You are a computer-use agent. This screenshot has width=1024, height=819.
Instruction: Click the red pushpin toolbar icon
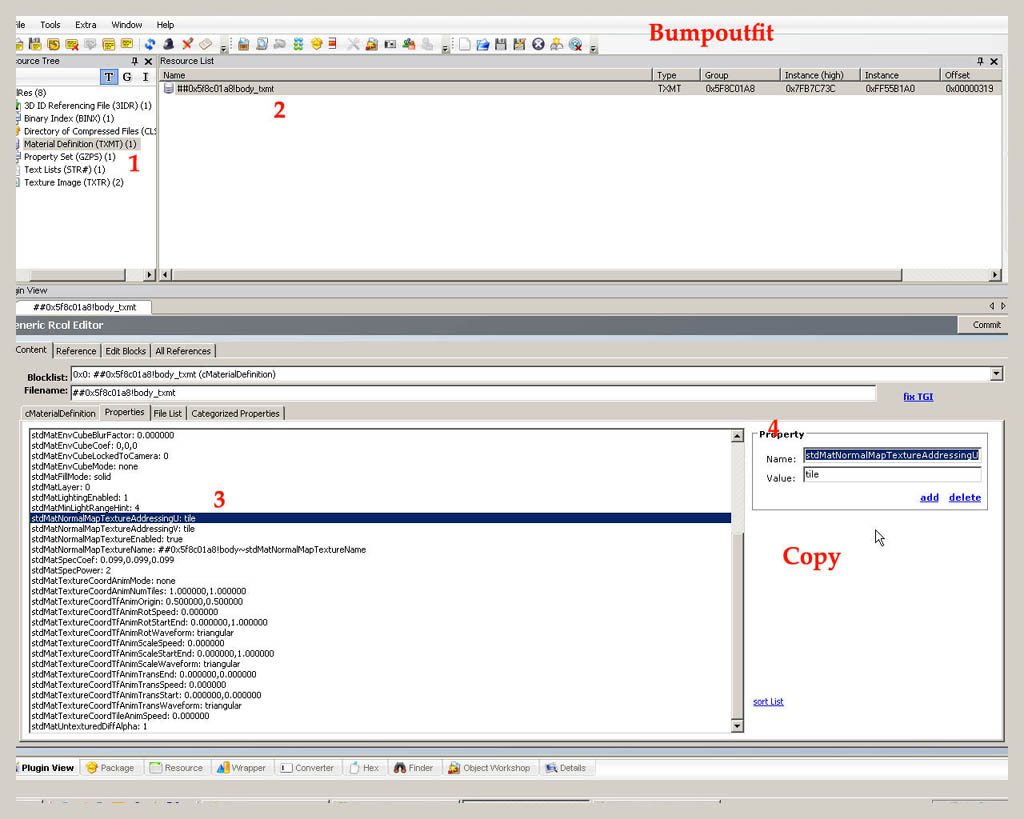(x=187, y=44)
